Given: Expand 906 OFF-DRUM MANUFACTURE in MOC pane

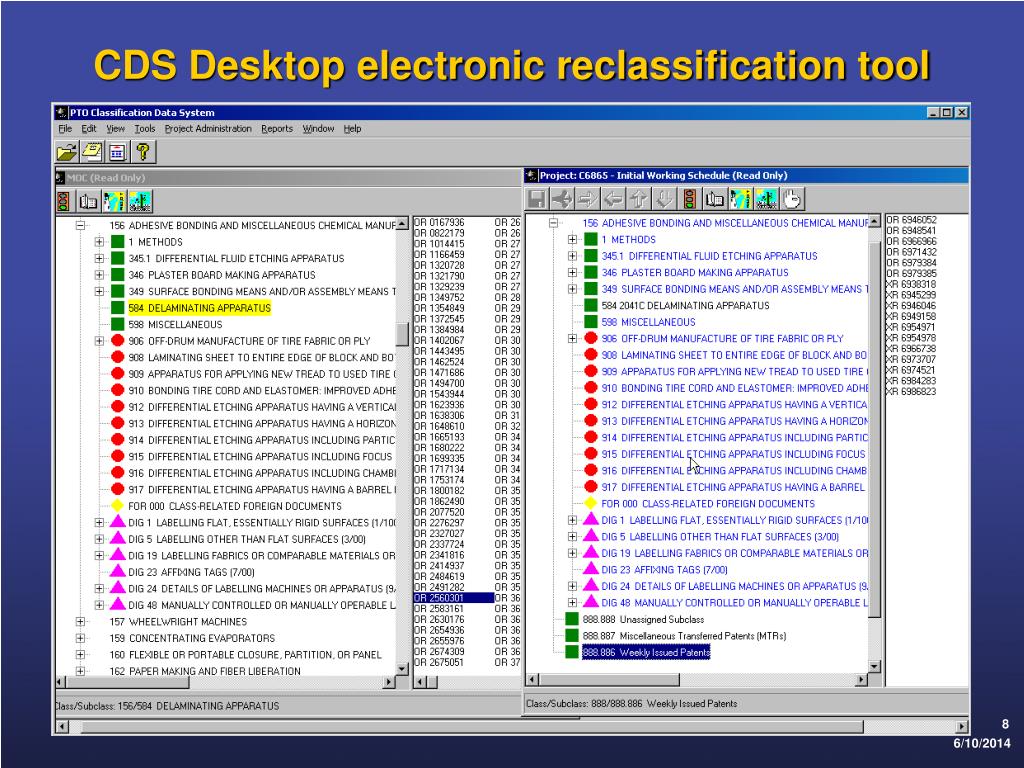Looking at the screenshot, I should (99, 341).
